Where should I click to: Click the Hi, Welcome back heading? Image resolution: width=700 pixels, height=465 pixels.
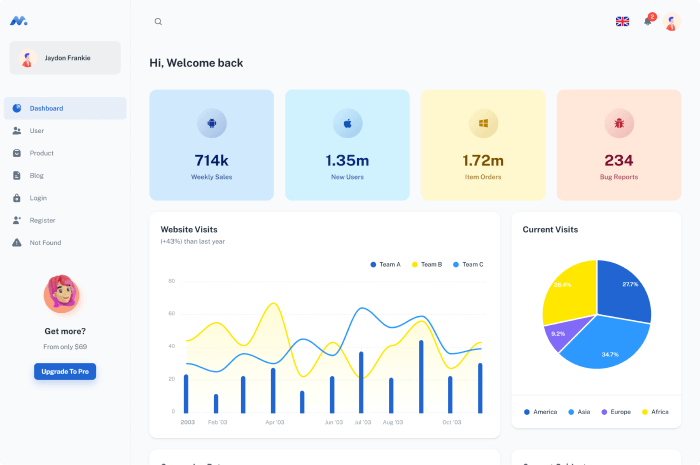pos(196,63)
